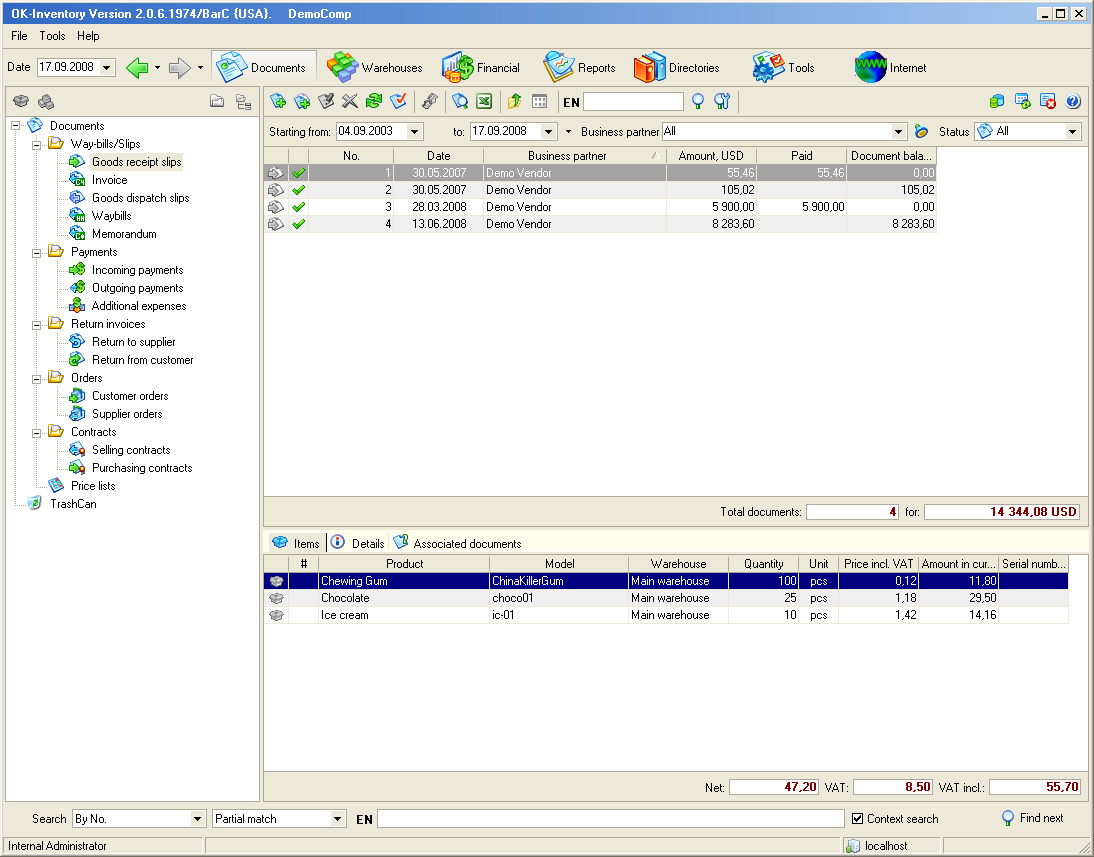Screen dimensions: 1094x857
Task: Click the green refresh arrows icon
Action: [374, 101]
